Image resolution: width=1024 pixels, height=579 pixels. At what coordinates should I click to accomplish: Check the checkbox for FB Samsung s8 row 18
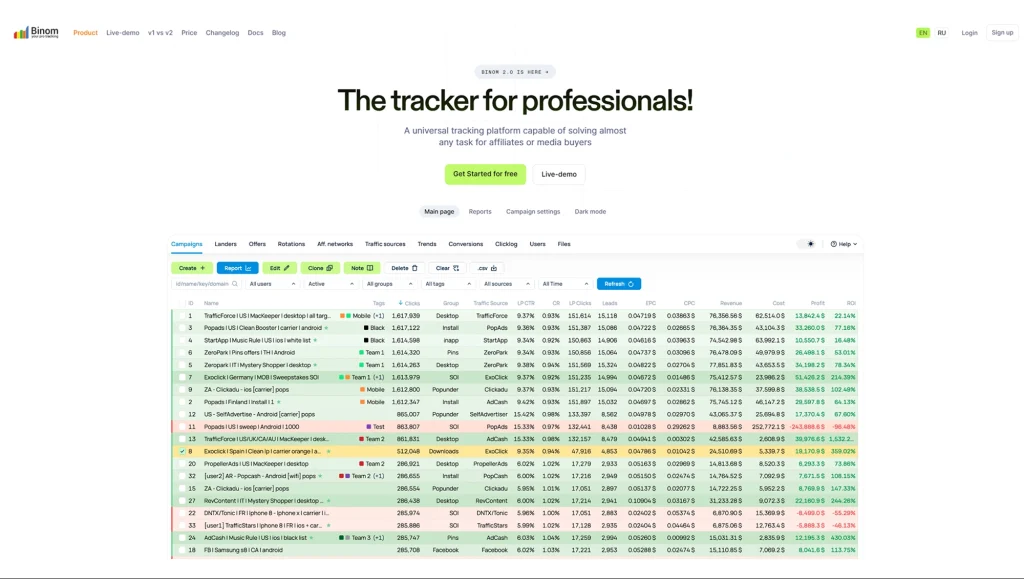click(x=182, y=550)
